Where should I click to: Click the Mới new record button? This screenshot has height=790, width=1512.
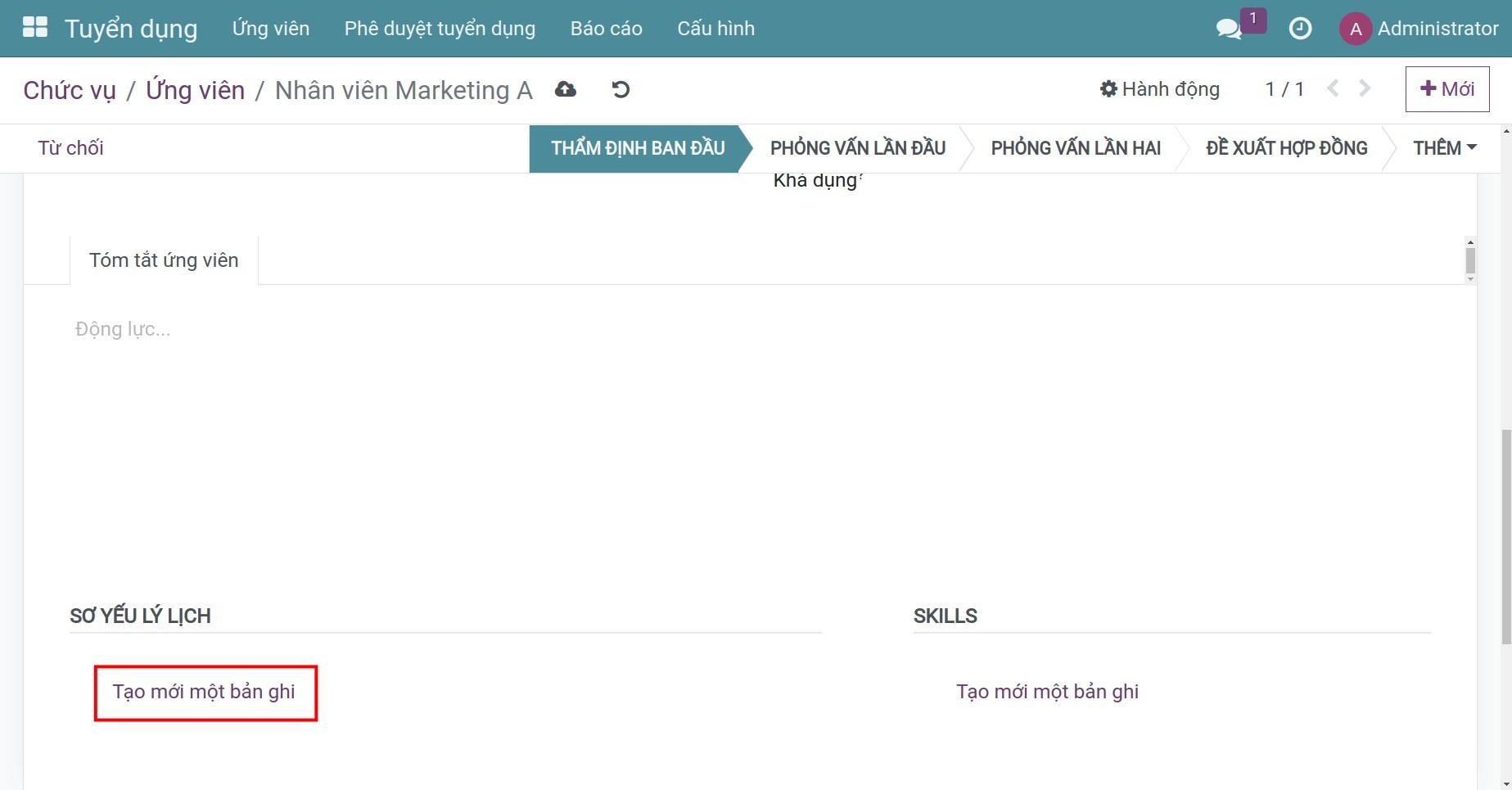pyautogui.click(x=1447, y=88)
